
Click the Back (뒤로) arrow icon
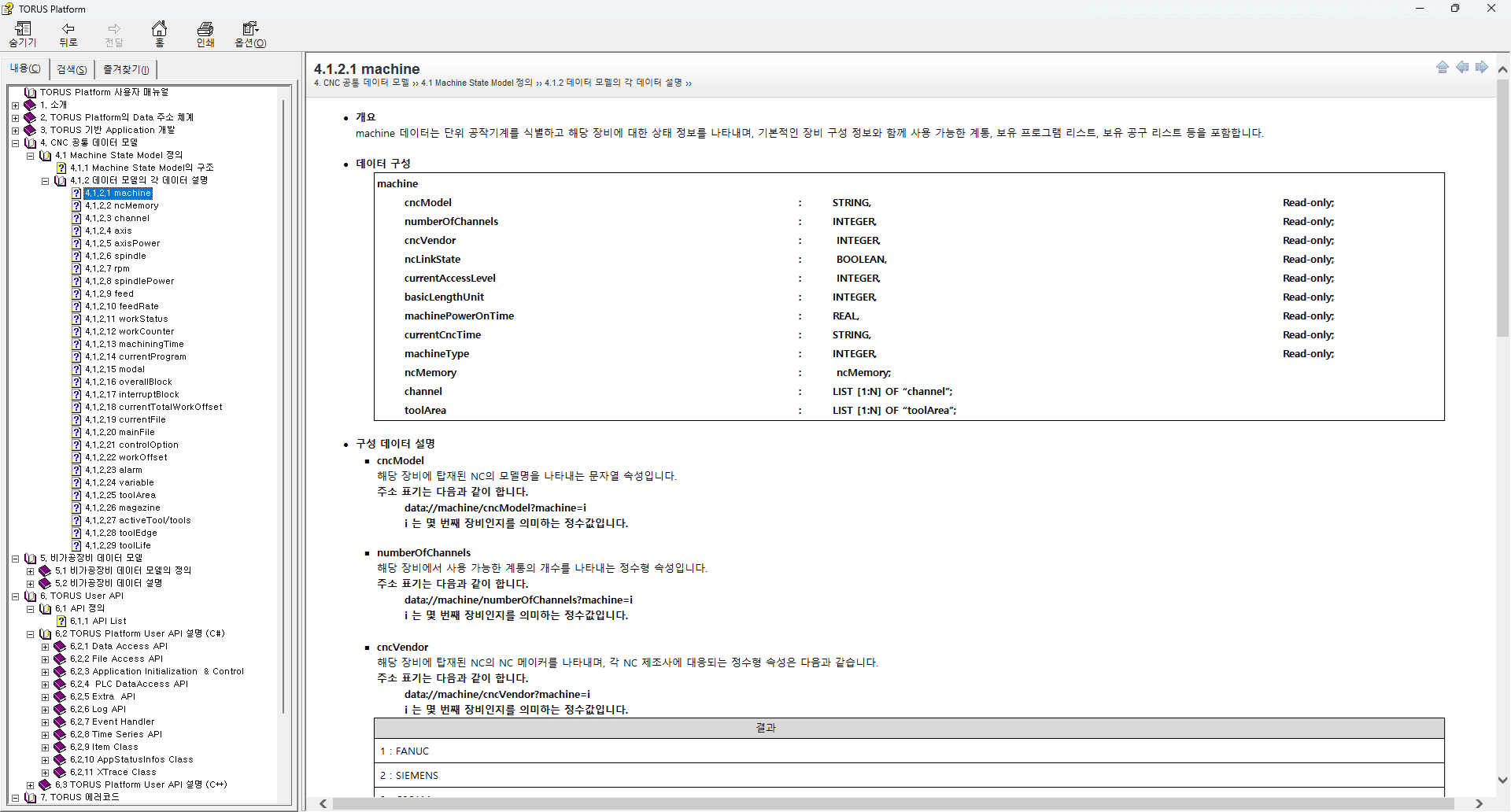click(x=68, y=34)
